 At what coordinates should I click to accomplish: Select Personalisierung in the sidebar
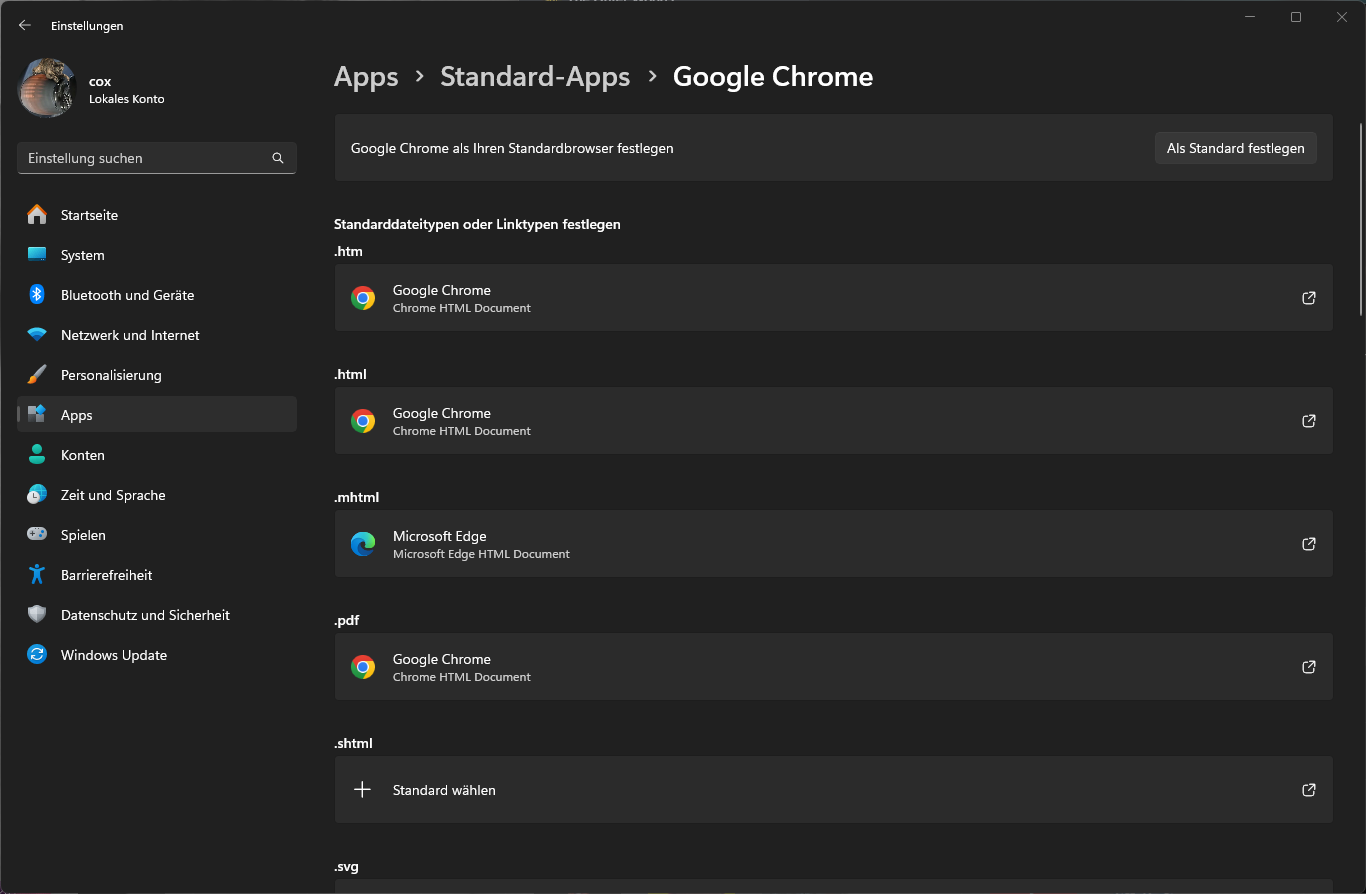pos(111,375)
